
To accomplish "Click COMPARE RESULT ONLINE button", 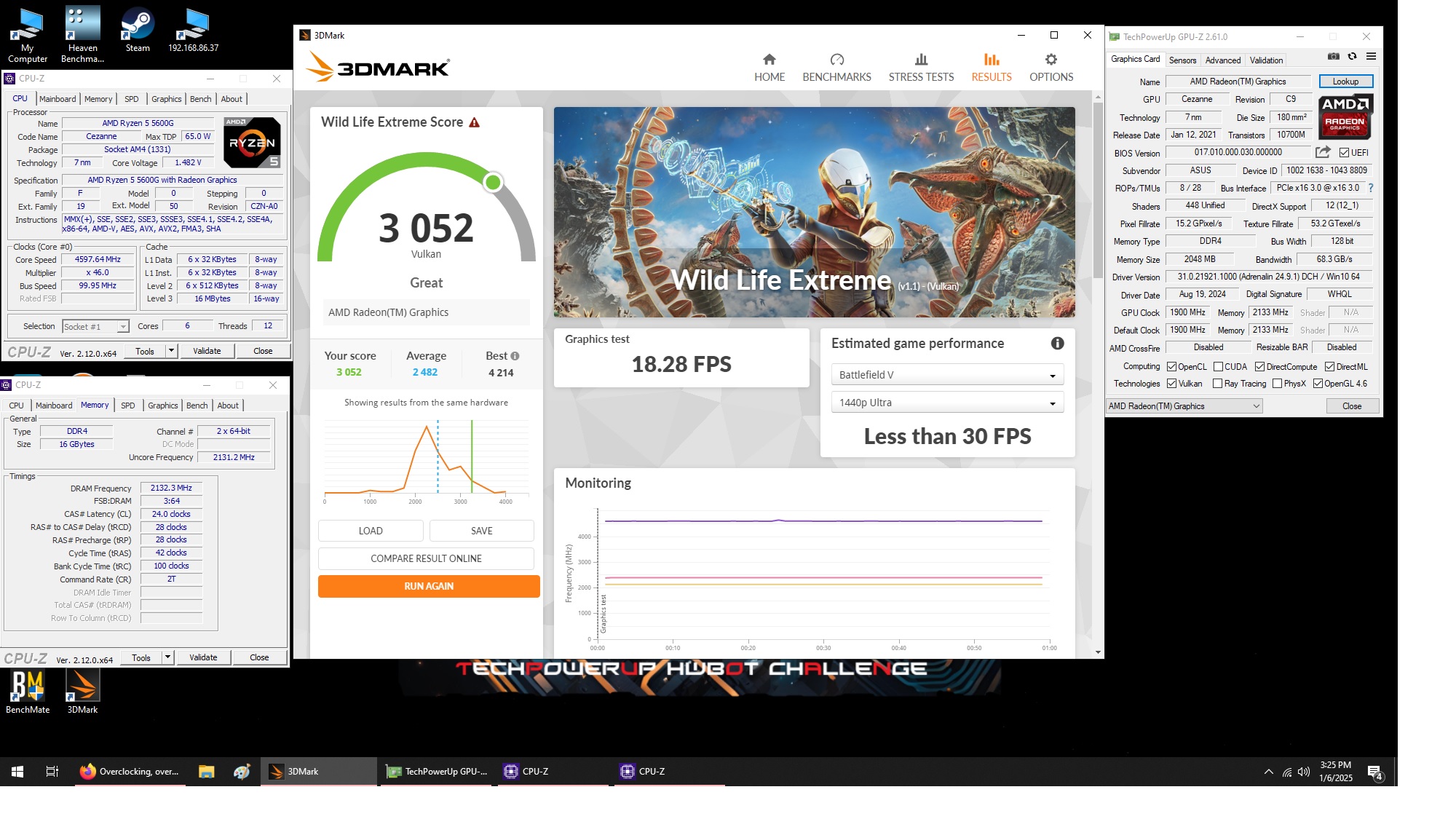I will coord(426,558).
